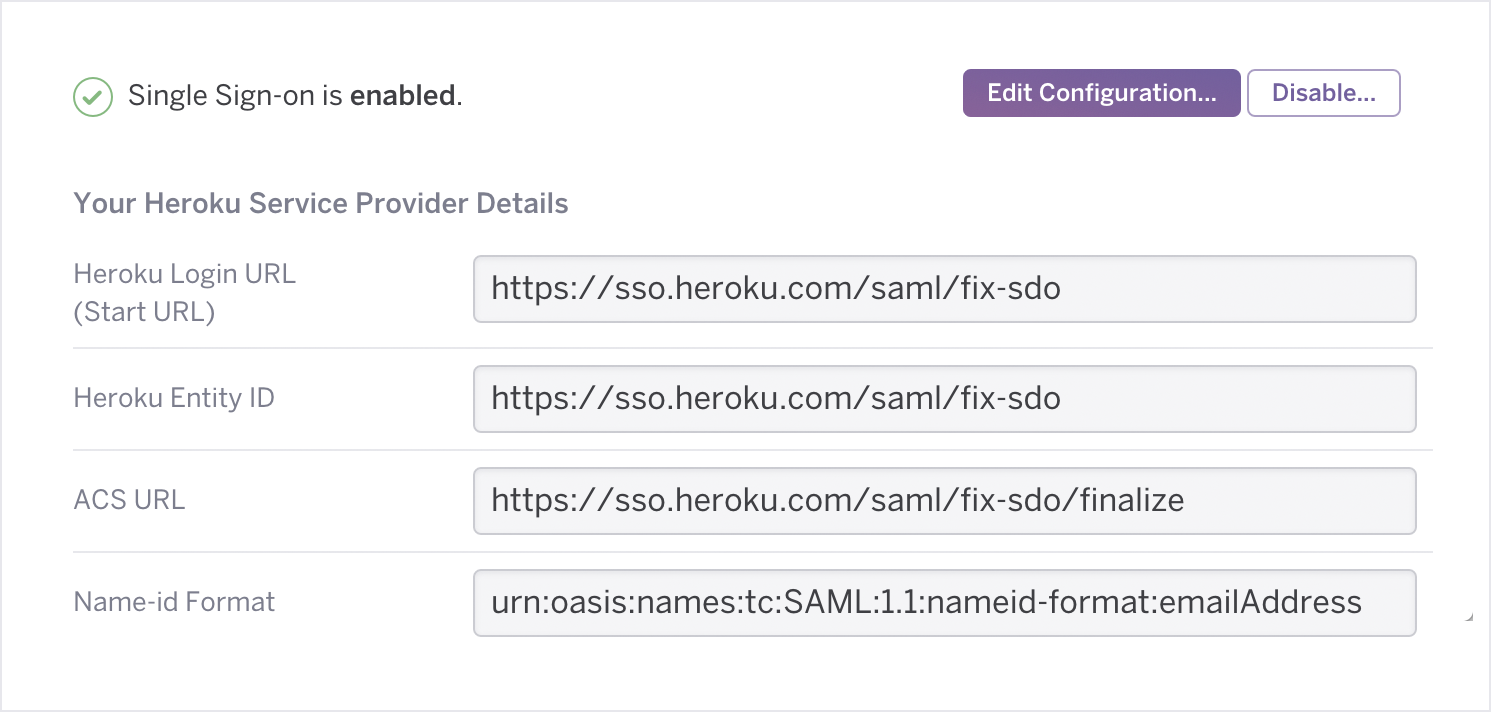Click the green SSO enabled checkmark icon
The width and height of the screenshot is (1491, 712).
(92, 96)
